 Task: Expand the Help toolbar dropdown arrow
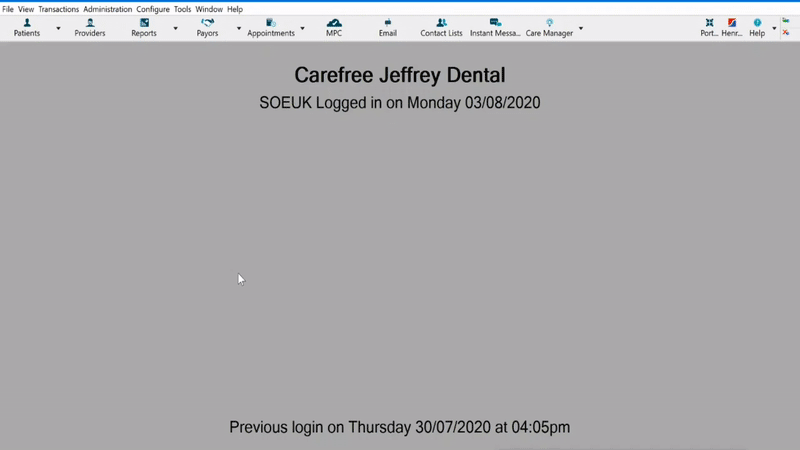coord(774,28)
